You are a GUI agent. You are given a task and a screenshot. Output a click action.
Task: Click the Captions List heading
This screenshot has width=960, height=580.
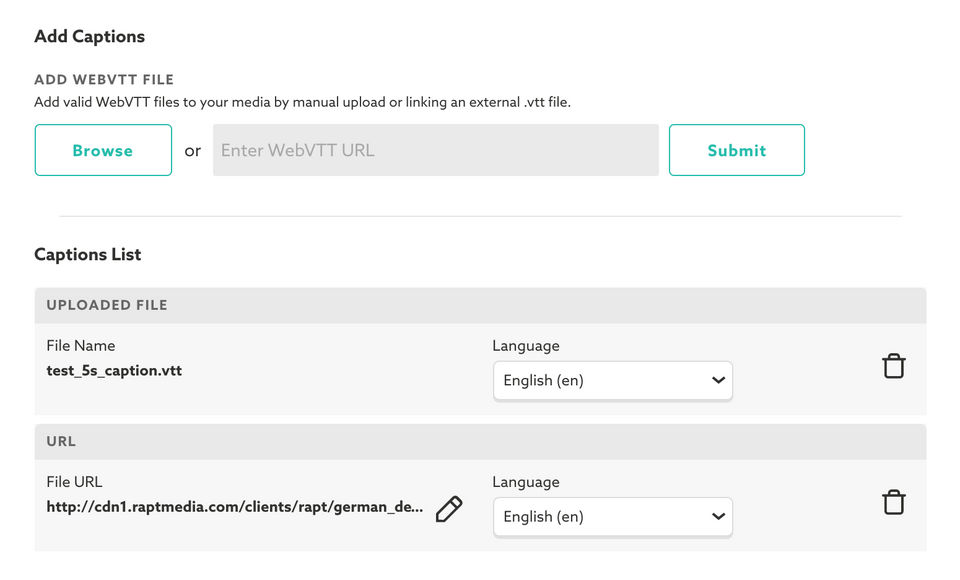click(x=88, y=254)
